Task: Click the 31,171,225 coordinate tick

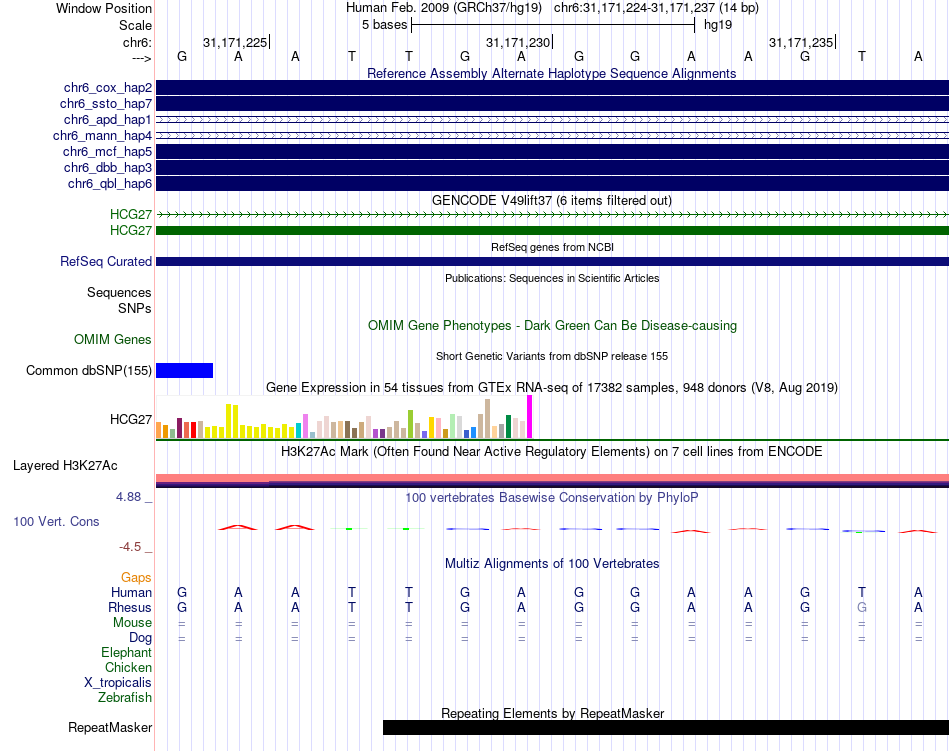Action: click(236, 42)
